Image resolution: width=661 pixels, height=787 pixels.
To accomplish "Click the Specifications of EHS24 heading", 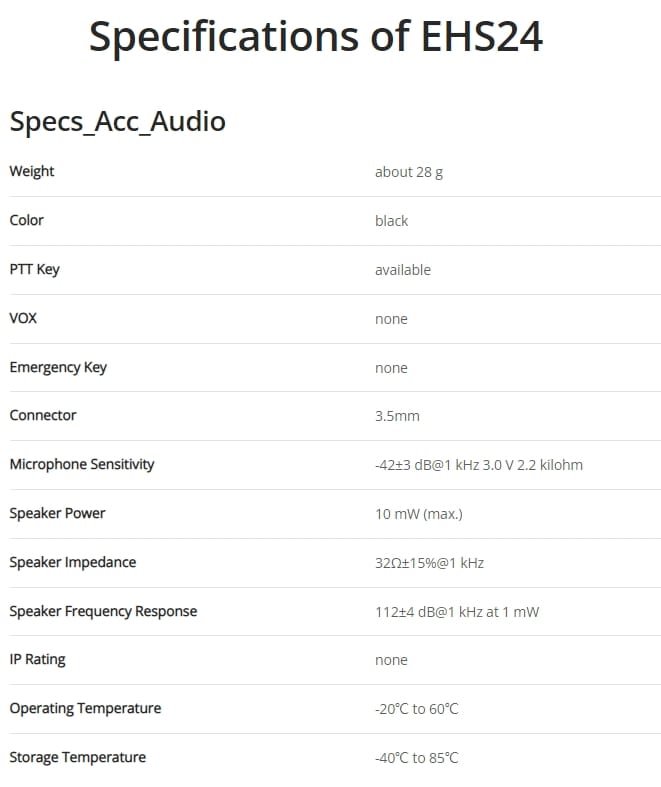I will point(316,37).
